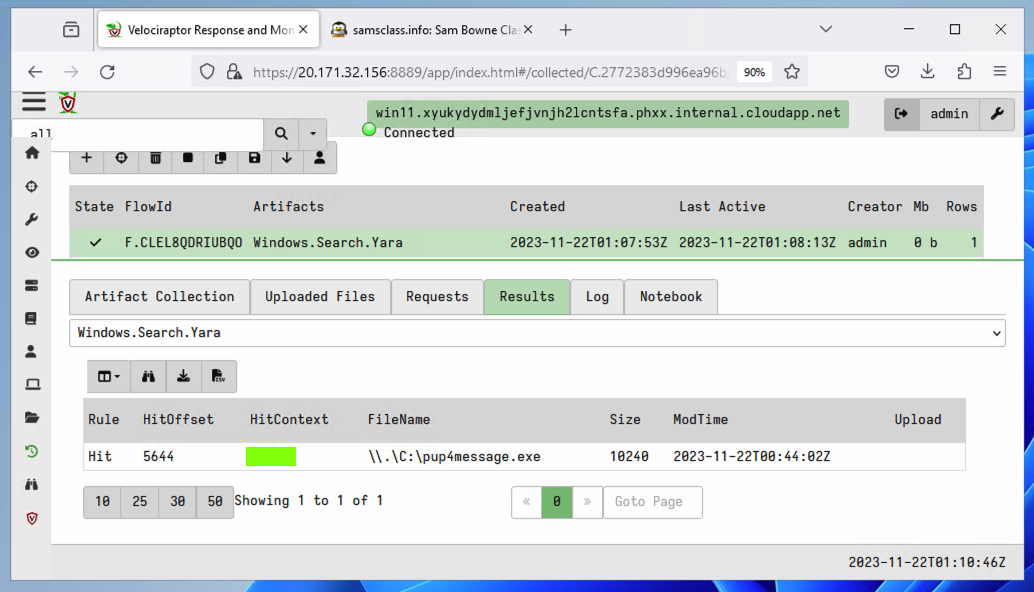Open Server Artifacts sidebar icon
This screenshot has width=1034, height=592.
32,285
